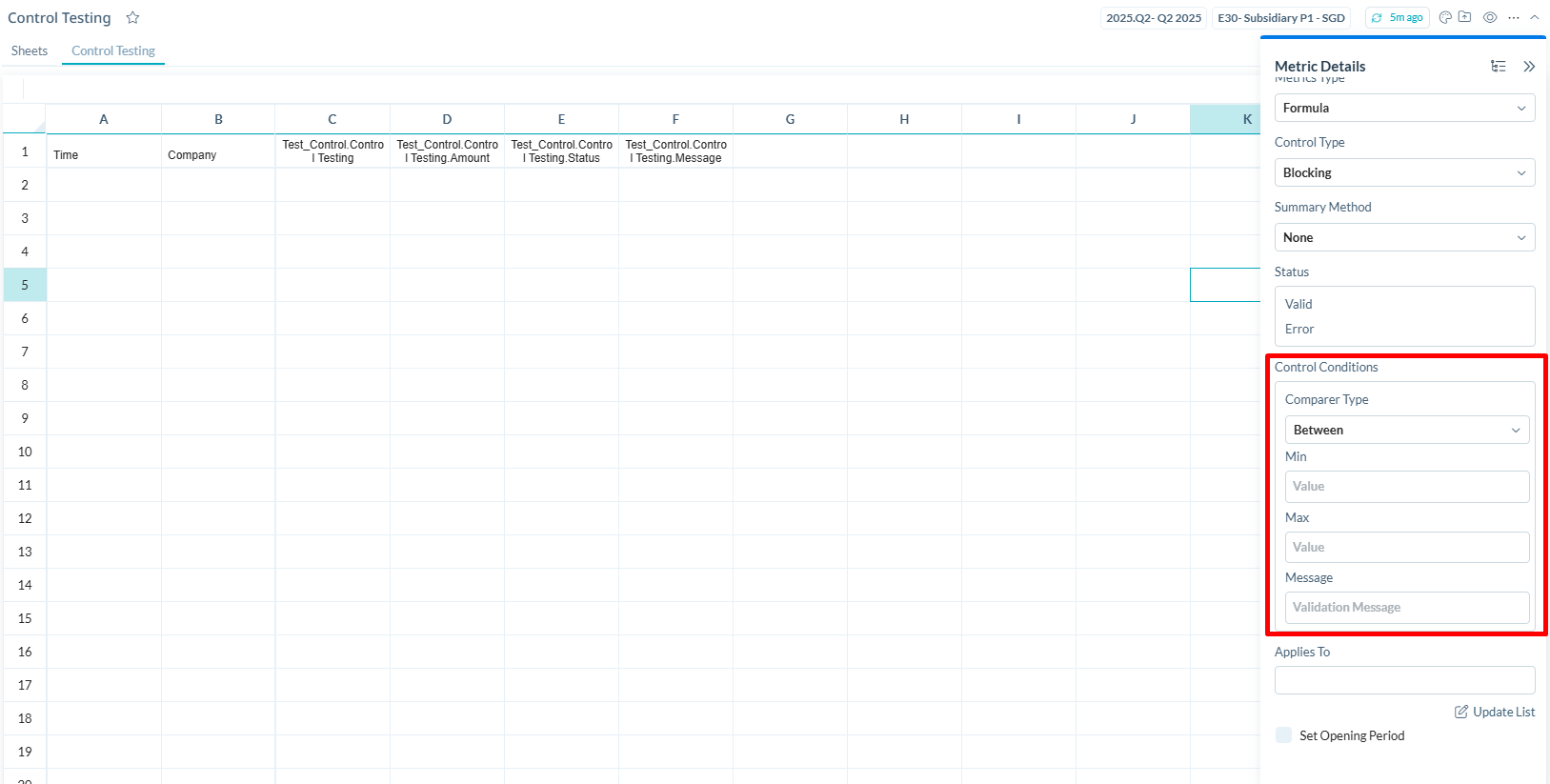Switch to the Sheets tab
Viewport: 1550px width, 784px height.
30,50
